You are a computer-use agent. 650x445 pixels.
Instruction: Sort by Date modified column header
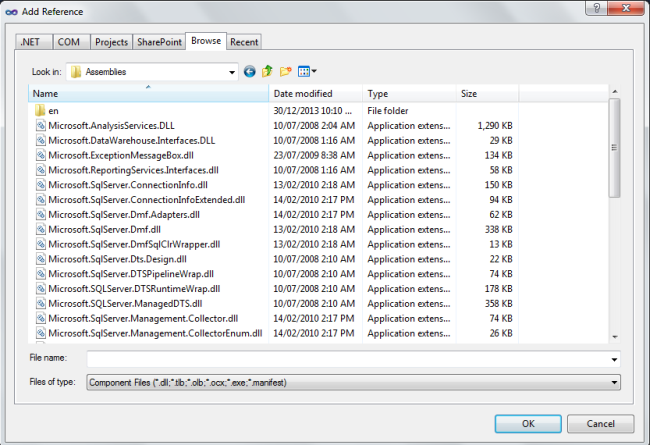(316, 93)
